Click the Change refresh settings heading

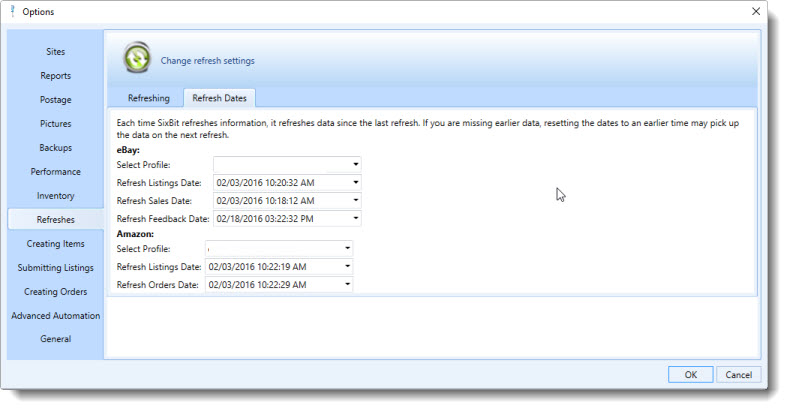pyautogui.click(x=207, y=61)
